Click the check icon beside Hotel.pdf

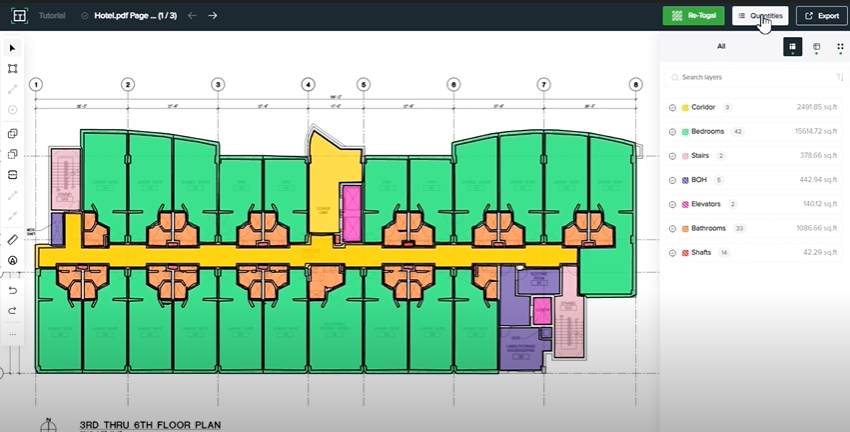click(x=85, y=16)
